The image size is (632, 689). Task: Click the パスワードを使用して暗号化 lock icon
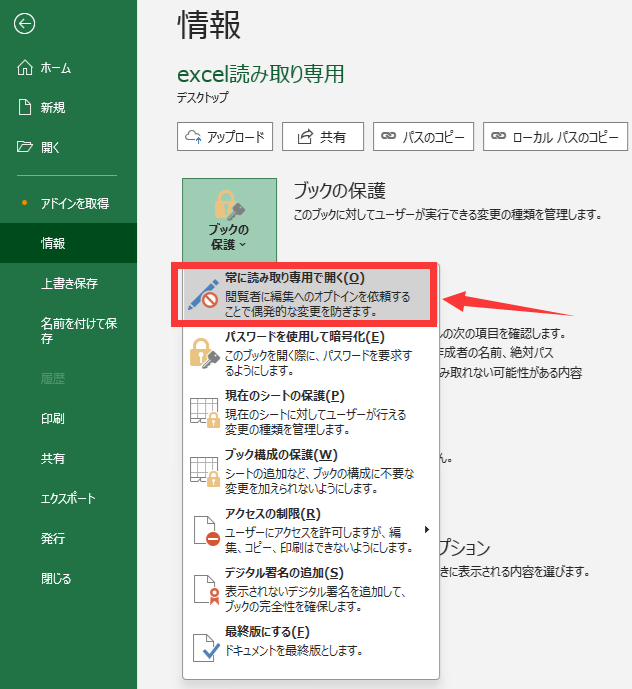coord(204,352)
